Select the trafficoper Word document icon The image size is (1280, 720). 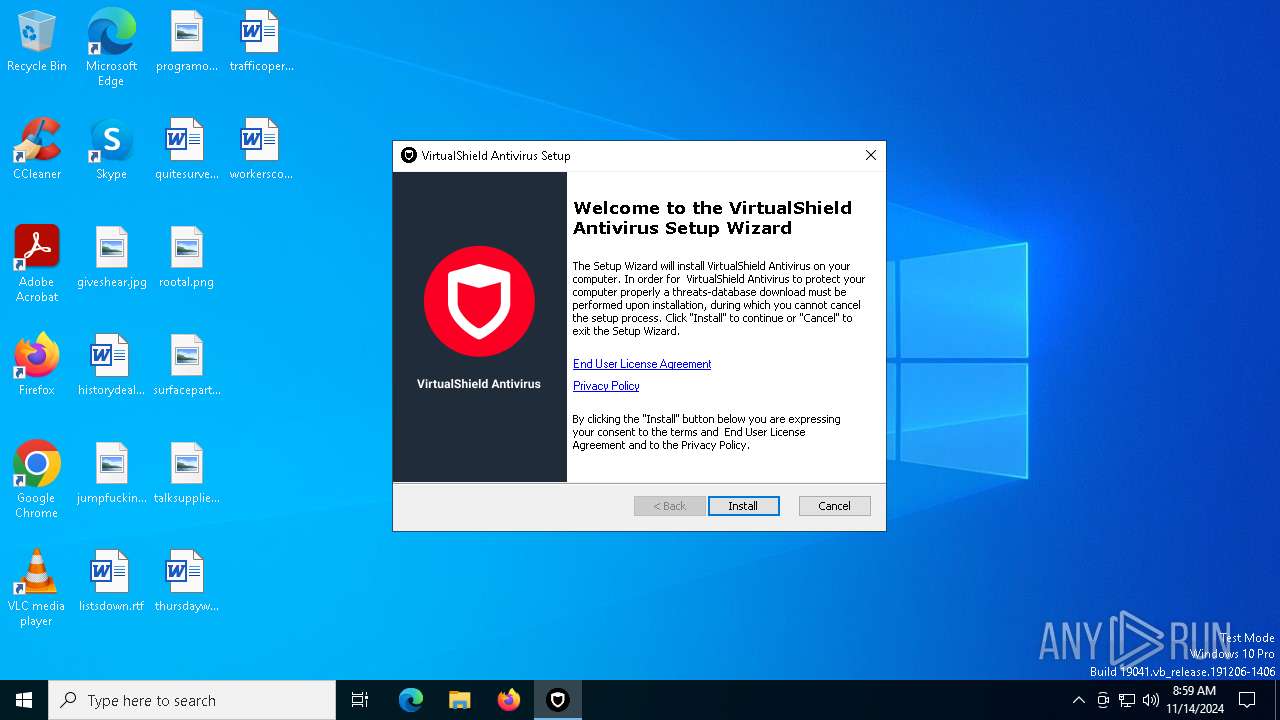[x=261, y=42]
